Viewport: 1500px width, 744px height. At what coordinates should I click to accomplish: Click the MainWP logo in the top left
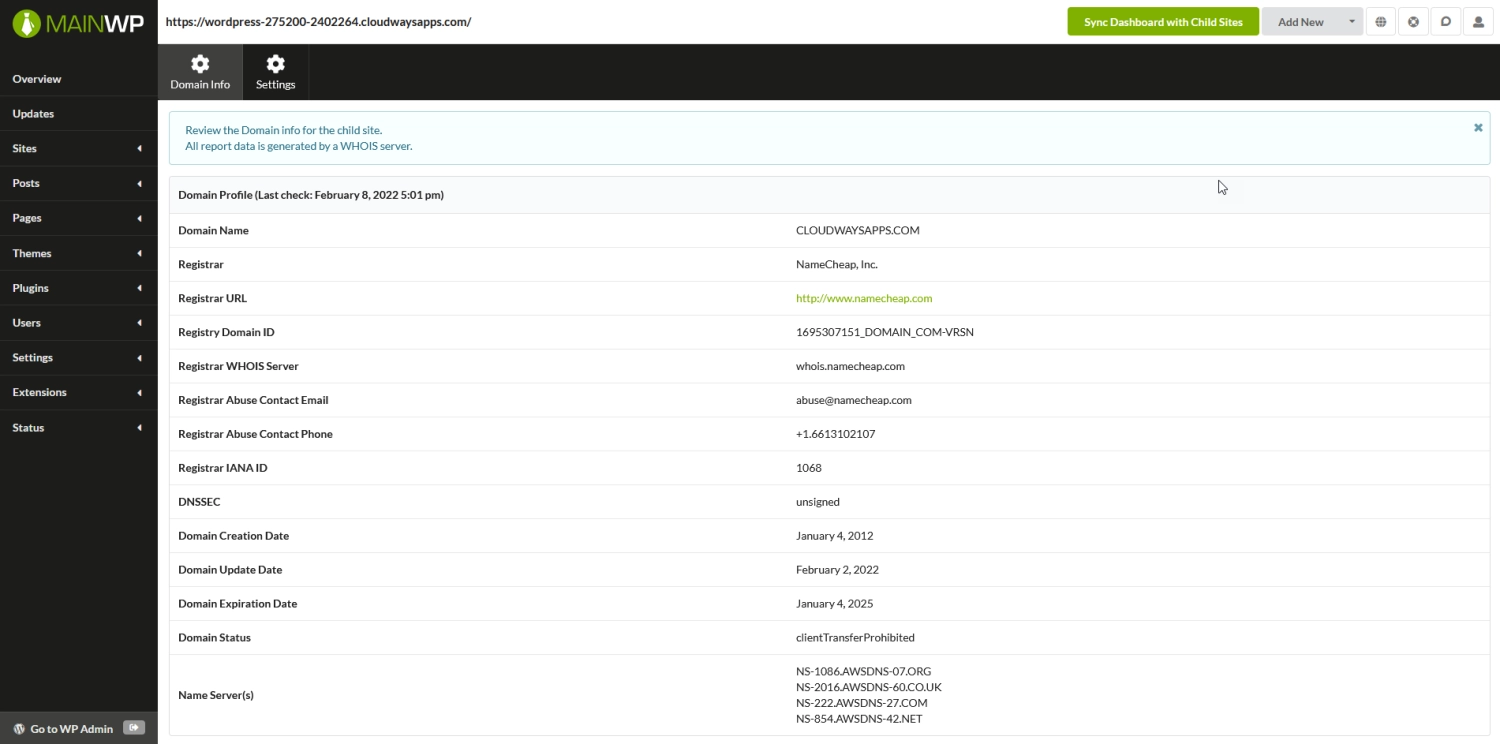click(77, 20)
